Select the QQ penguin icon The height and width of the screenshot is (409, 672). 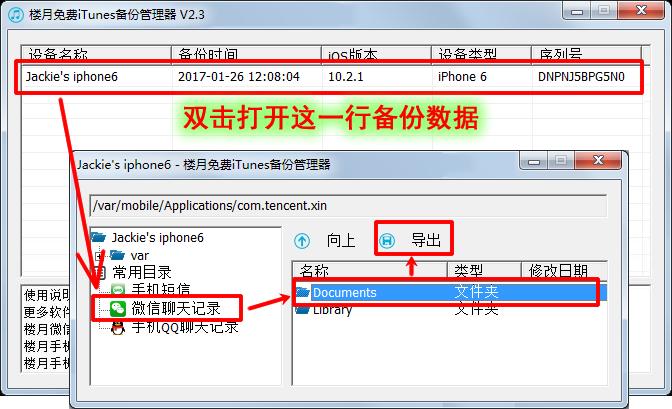(117, 328)
